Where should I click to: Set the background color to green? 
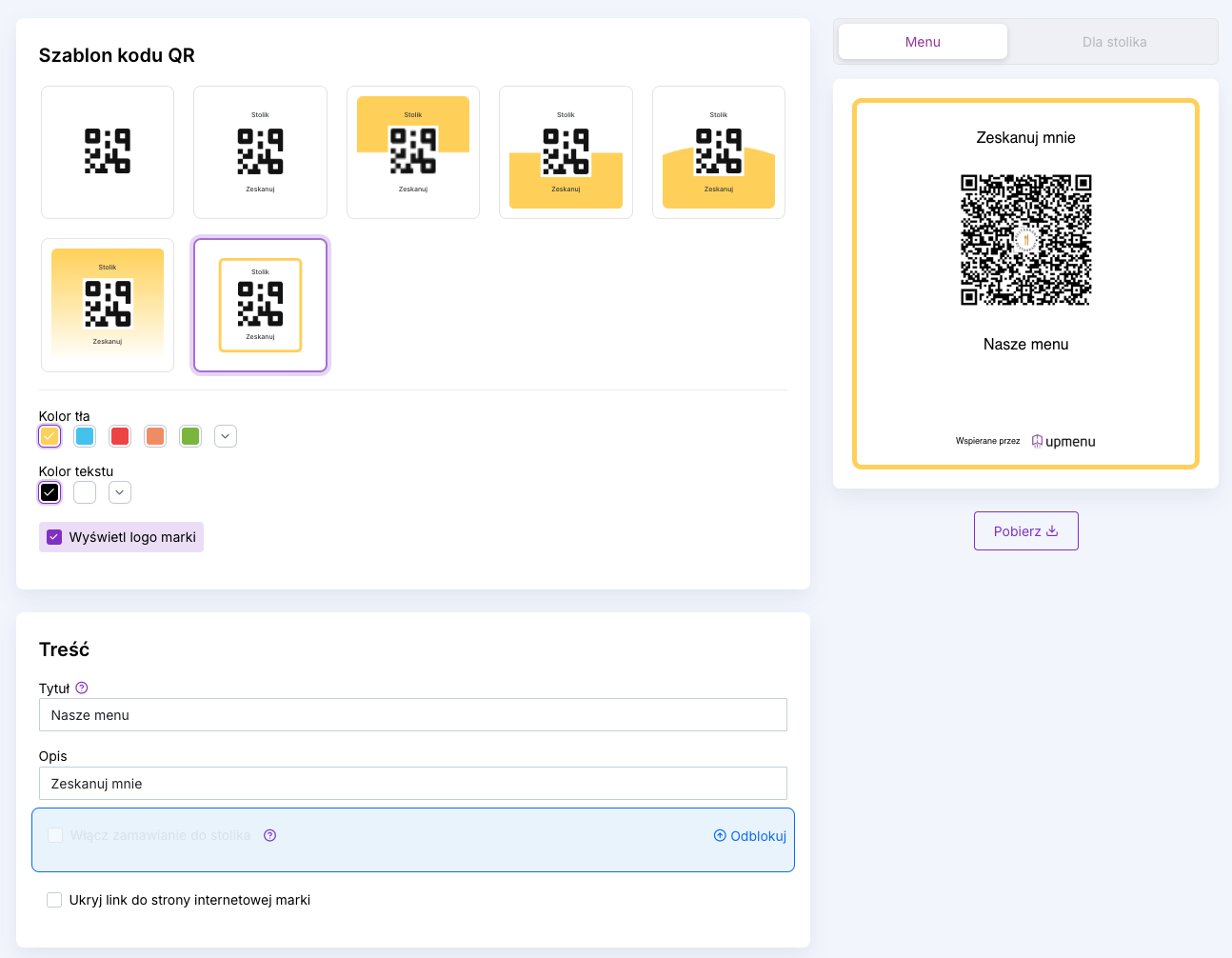click(190, 436)
